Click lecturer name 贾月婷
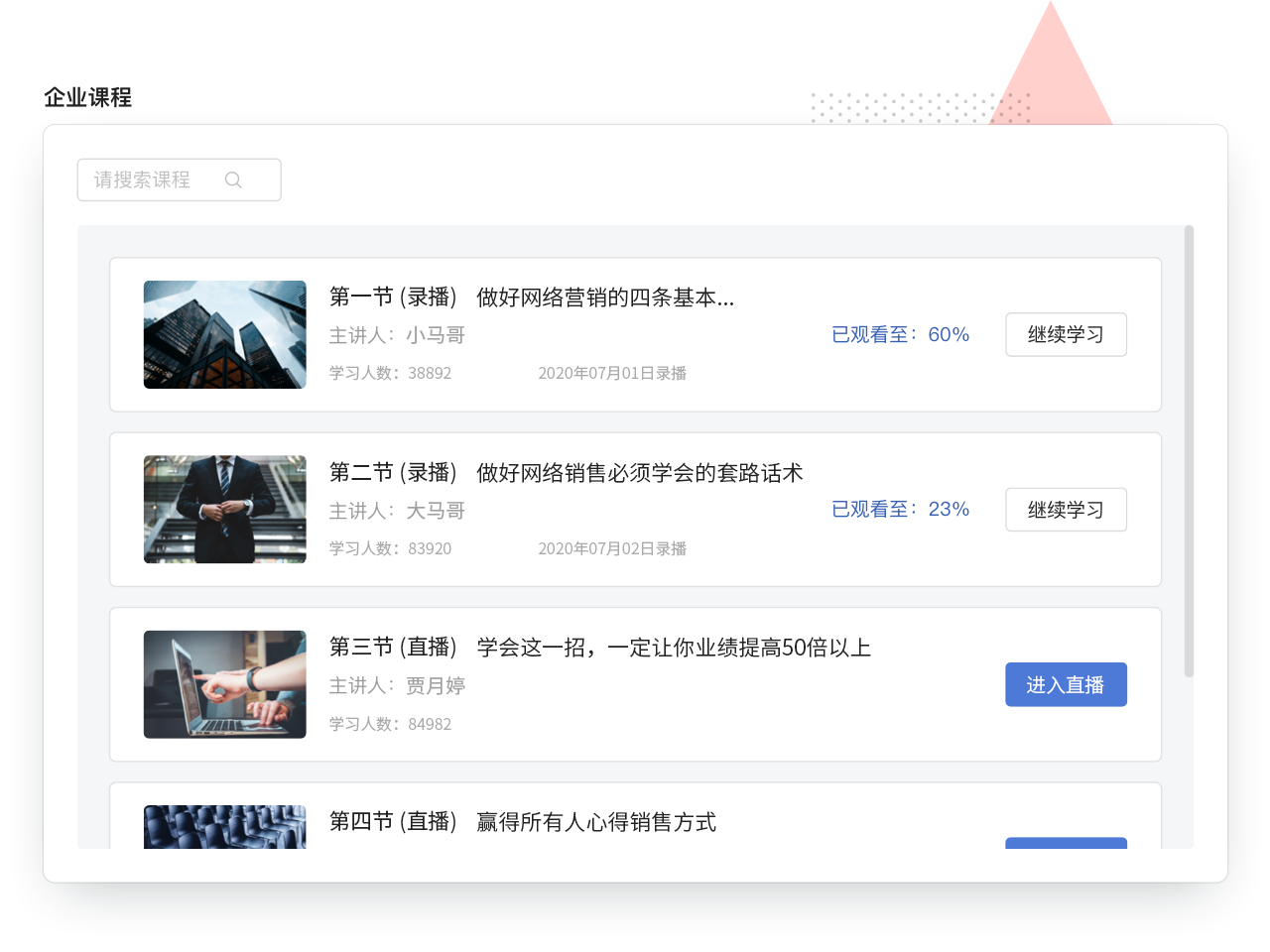Image resolution: width=1270 pixels, height=952 pixels. pos(434,685)
